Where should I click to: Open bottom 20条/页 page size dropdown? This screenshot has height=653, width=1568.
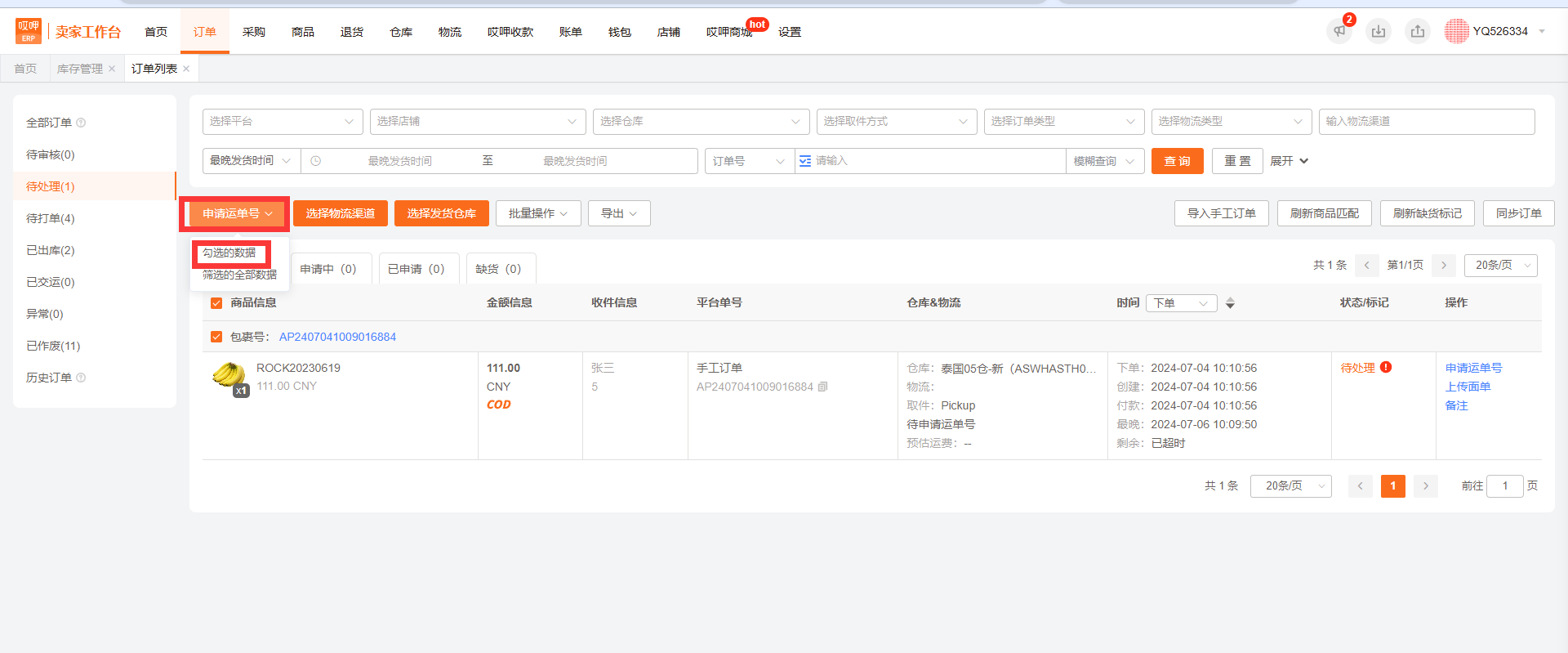pyautogui.click(x=1291, y=485)
